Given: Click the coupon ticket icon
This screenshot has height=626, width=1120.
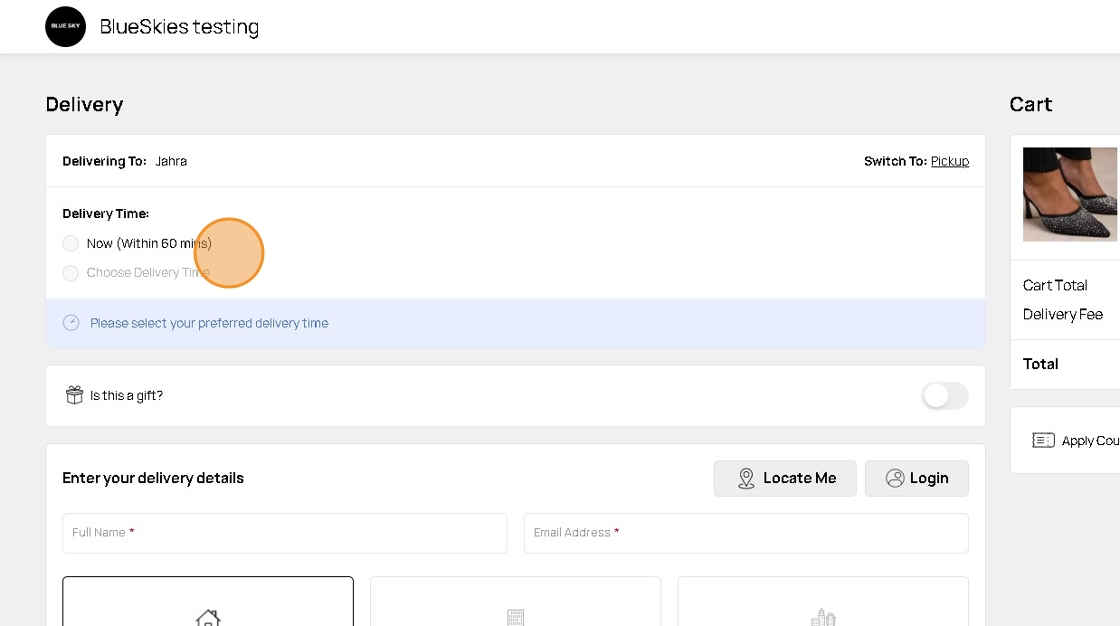Looking at the screenshot, I should [x=1043, y=440].
